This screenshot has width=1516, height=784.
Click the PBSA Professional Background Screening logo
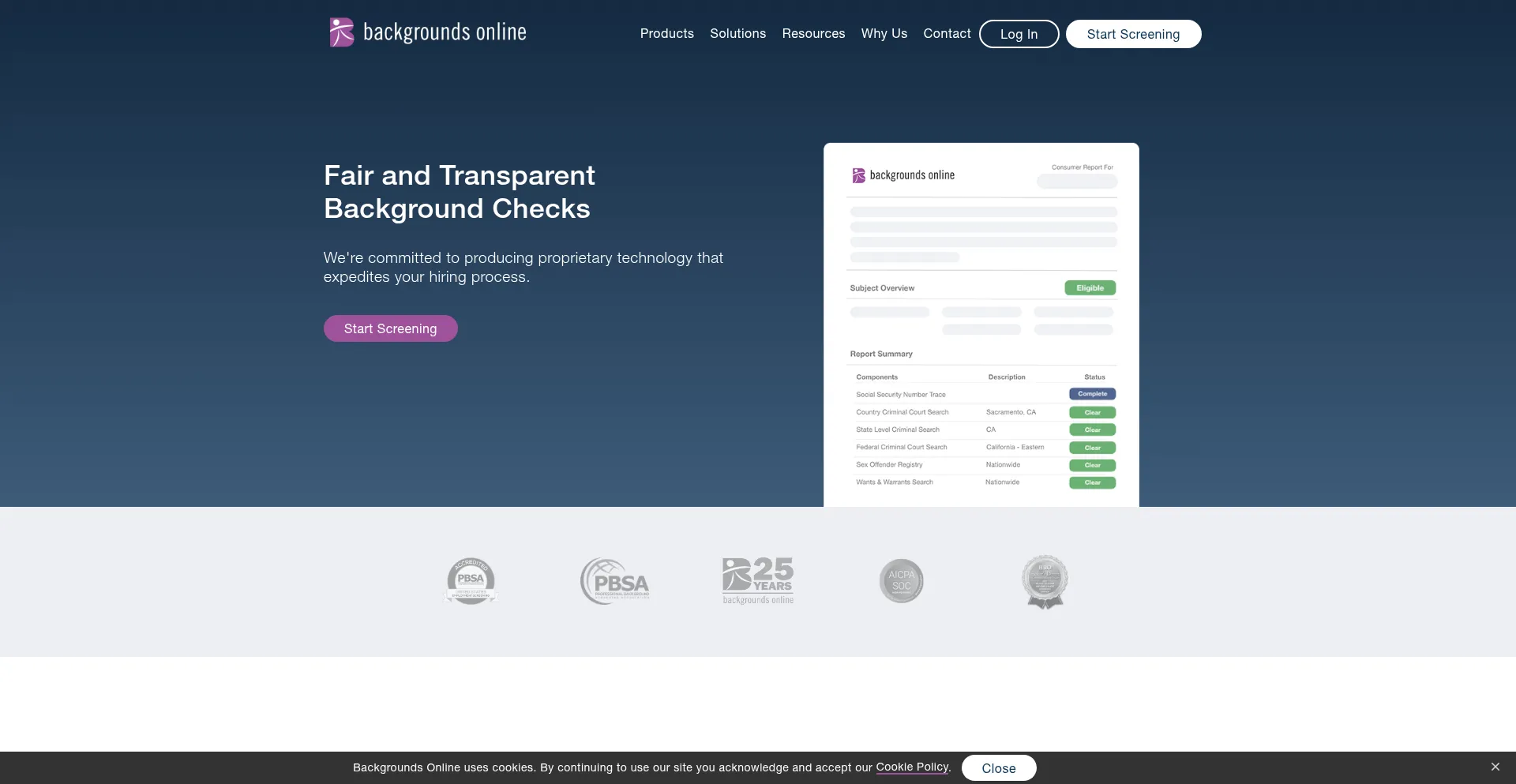[615, 580]
